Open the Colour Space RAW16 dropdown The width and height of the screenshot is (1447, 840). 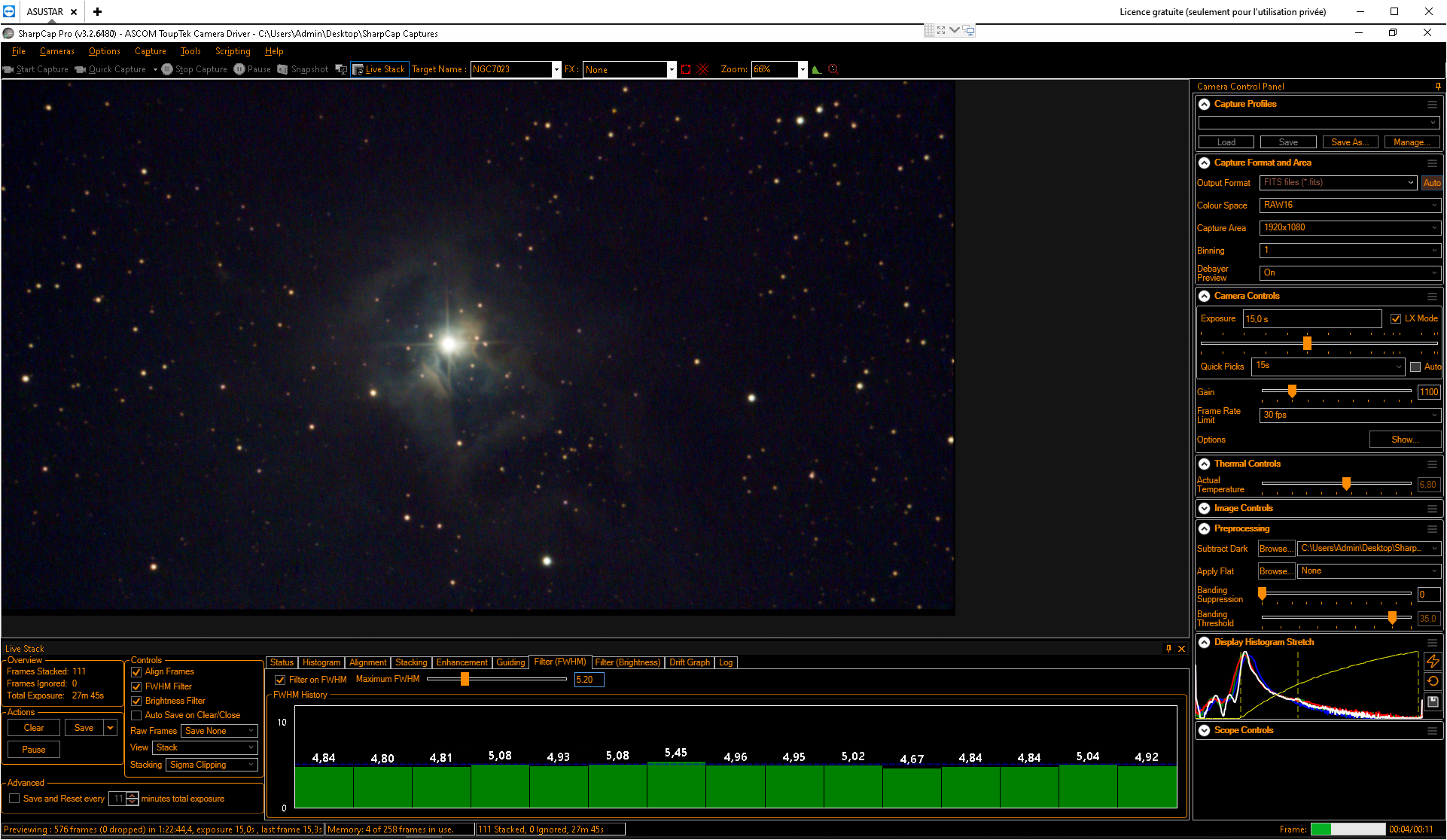[x=1350, y=205]
